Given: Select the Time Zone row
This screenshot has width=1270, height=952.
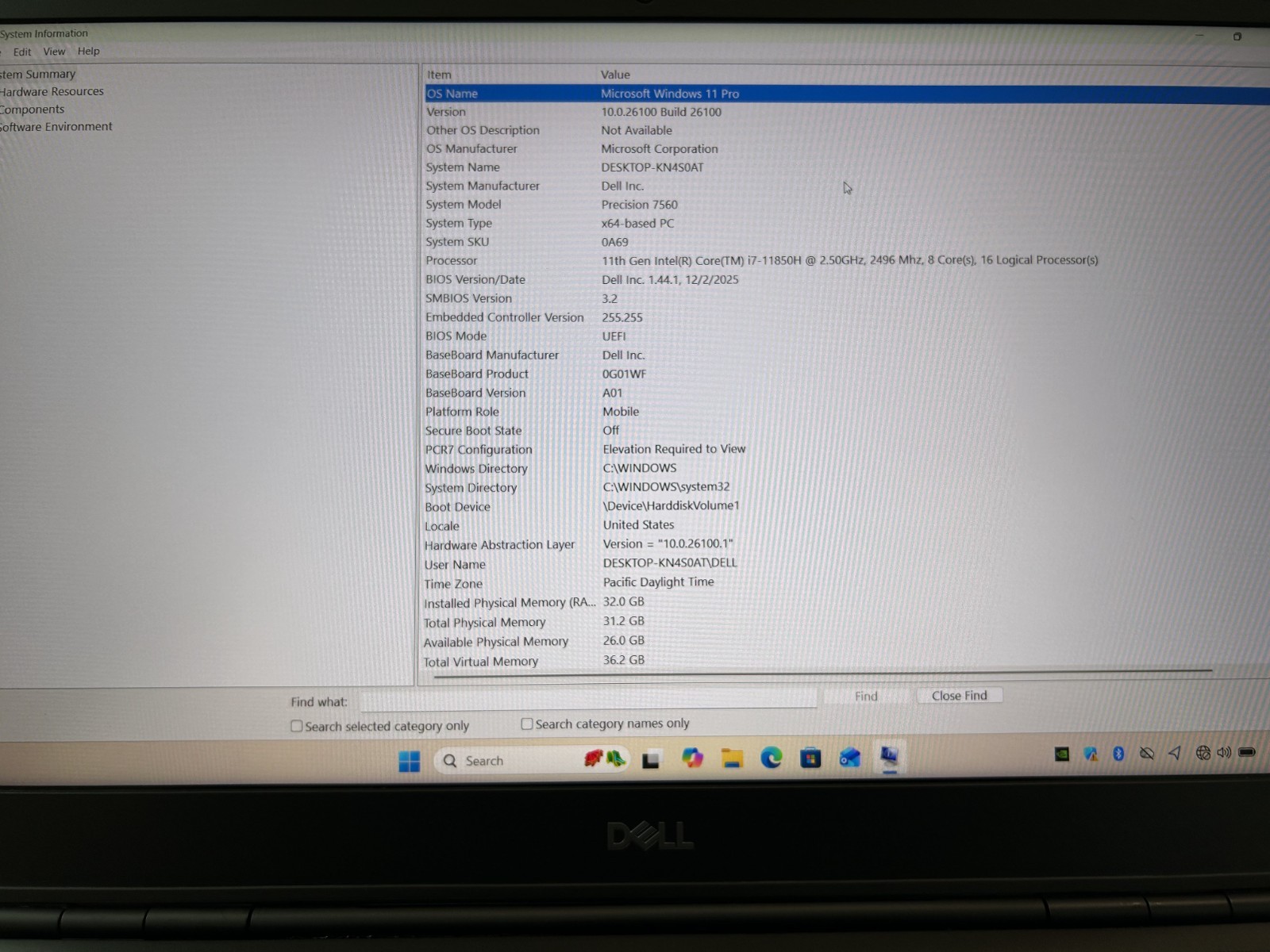Looking at the screenshot, I should point(846,583).
